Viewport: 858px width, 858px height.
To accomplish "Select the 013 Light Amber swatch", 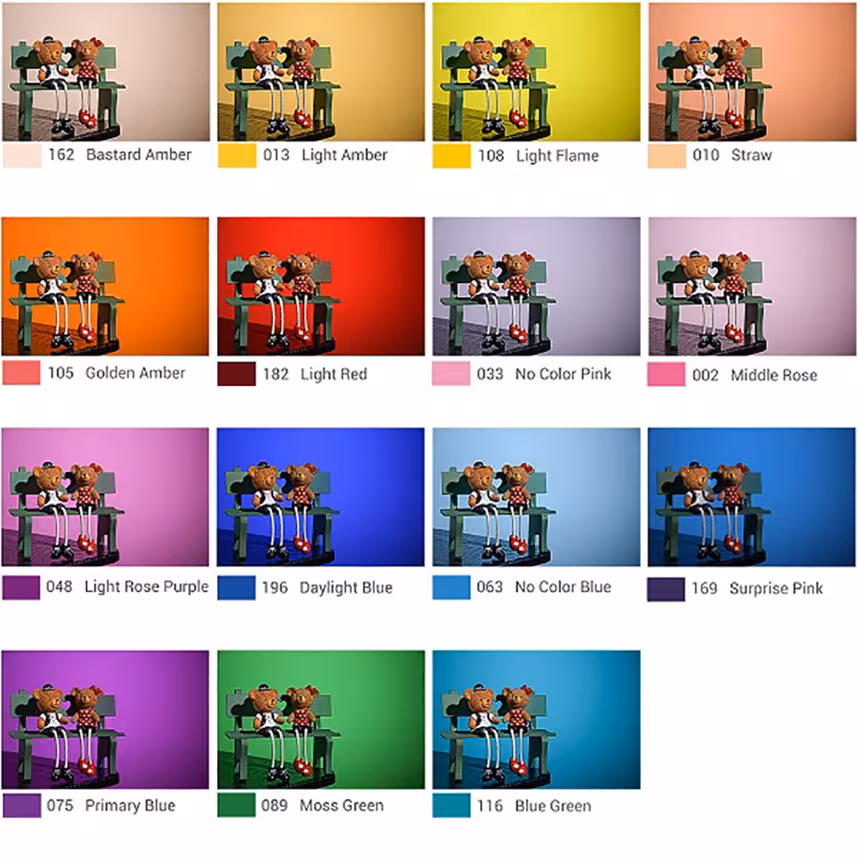I will pos(237,155).
